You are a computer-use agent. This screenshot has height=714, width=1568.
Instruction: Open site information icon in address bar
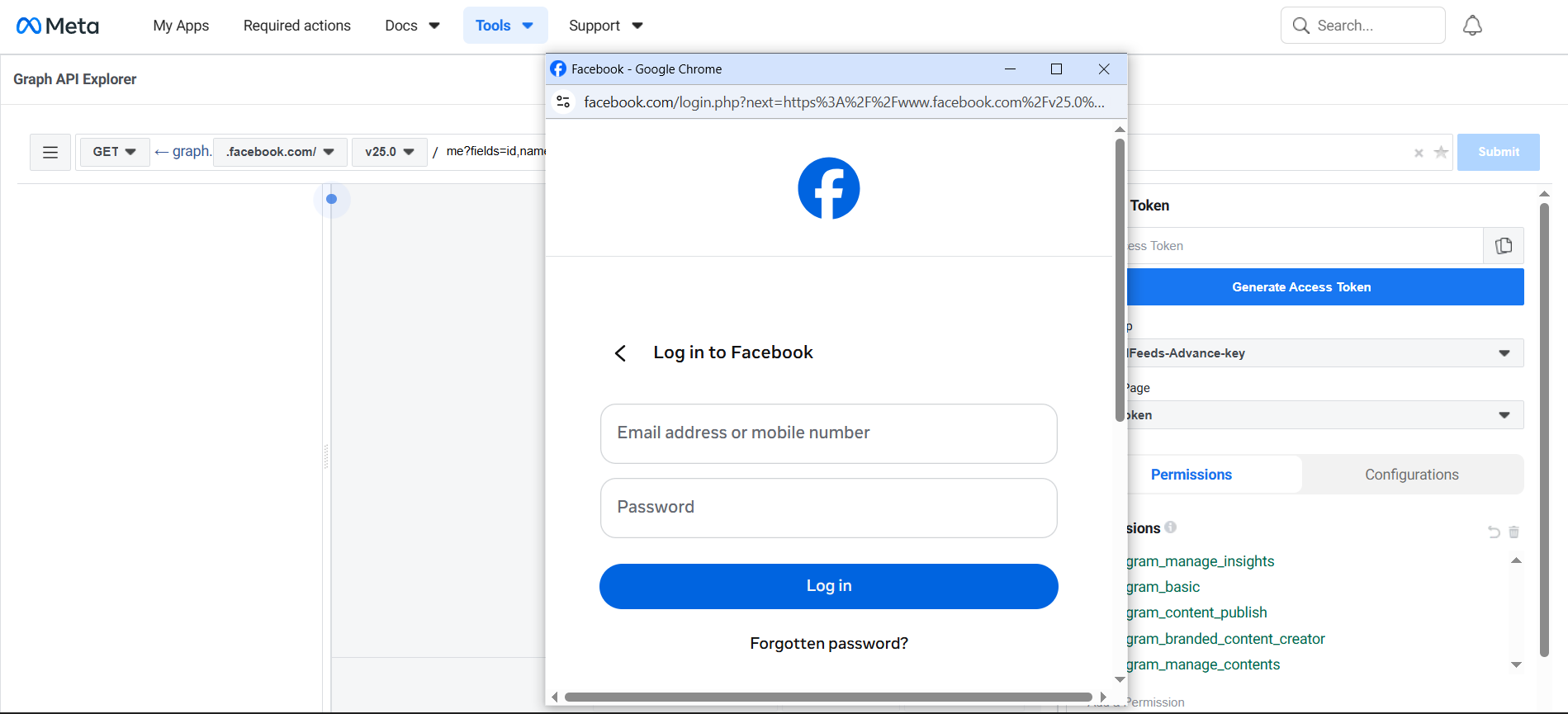563,102
